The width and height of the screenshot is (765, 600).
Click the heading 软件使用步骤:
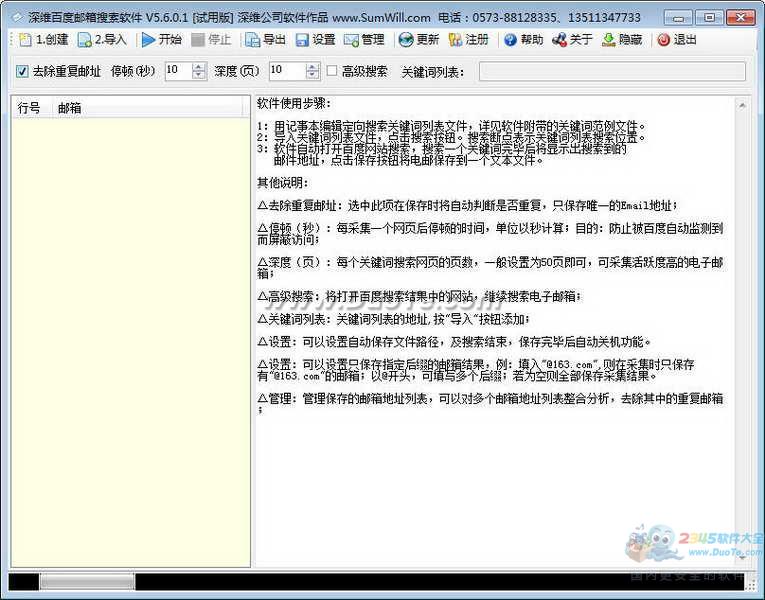[294, 103]
